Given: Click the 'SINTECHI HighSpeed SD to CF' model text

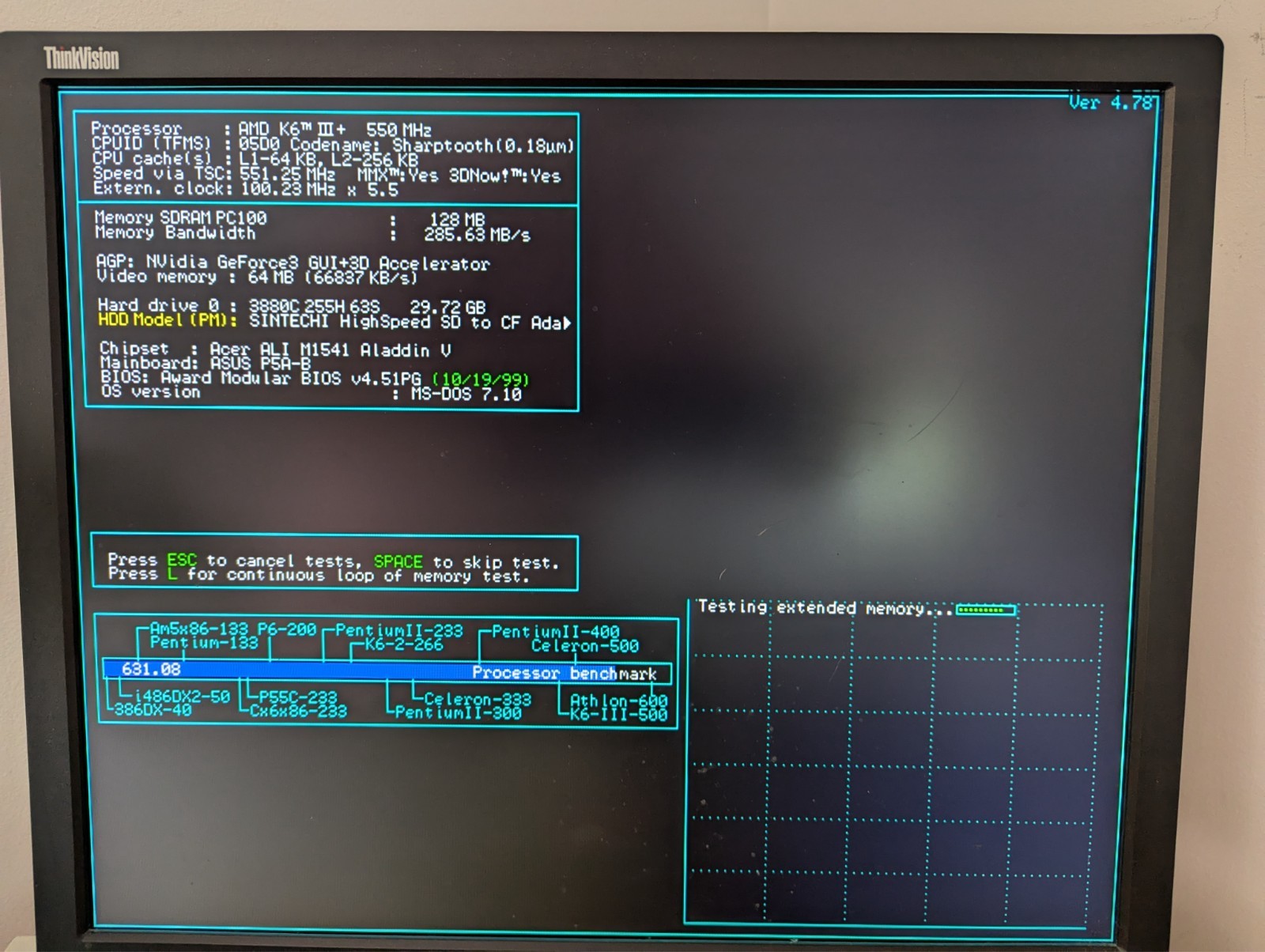Looking at the screenshot, I should tap(384, 322).
